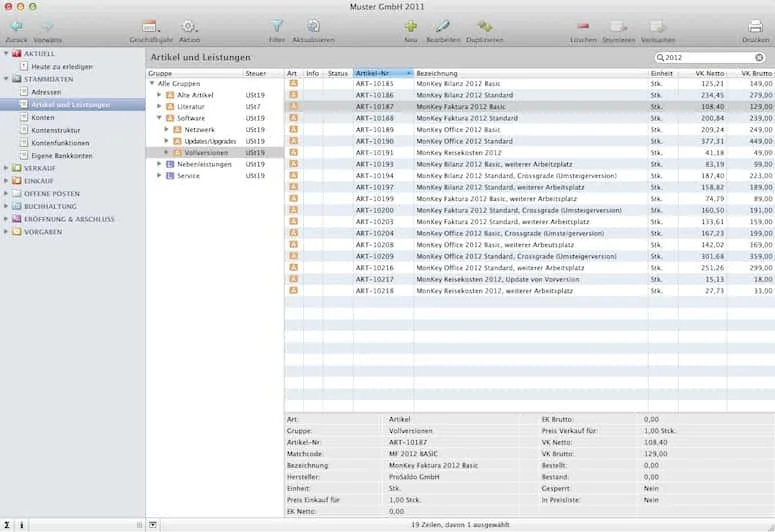Click the Matchcode value MF 2012 BASIC
775x532 pixels.
[x=413, y=454]
